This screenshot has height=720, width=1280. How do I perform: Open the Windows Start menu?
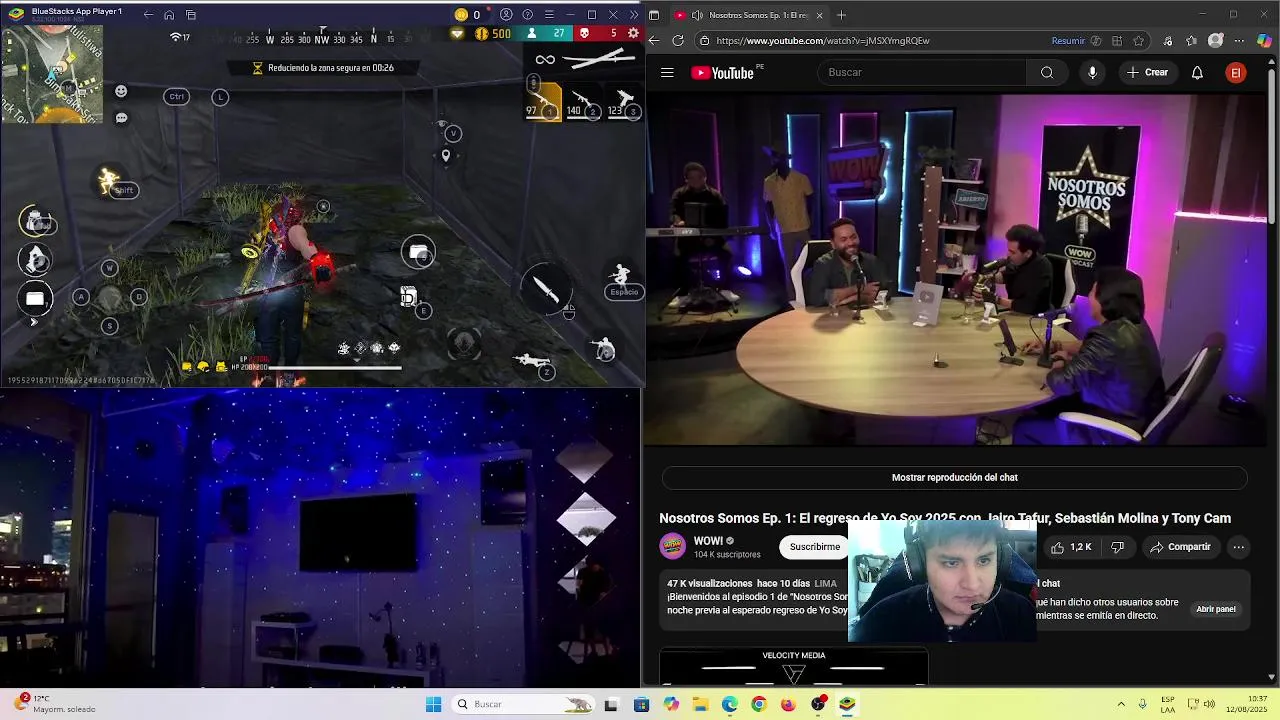click(x=433, y=704)
